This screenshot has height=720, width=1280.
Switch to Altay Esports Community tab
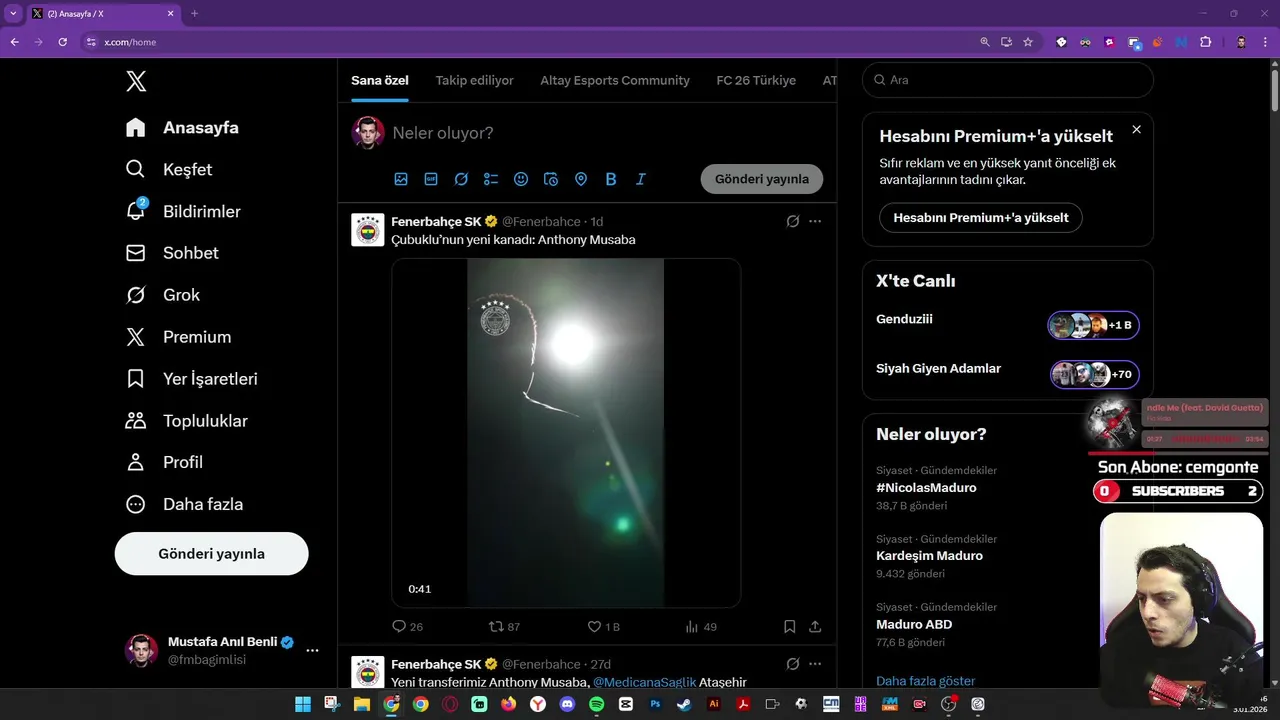pos(615,80)
